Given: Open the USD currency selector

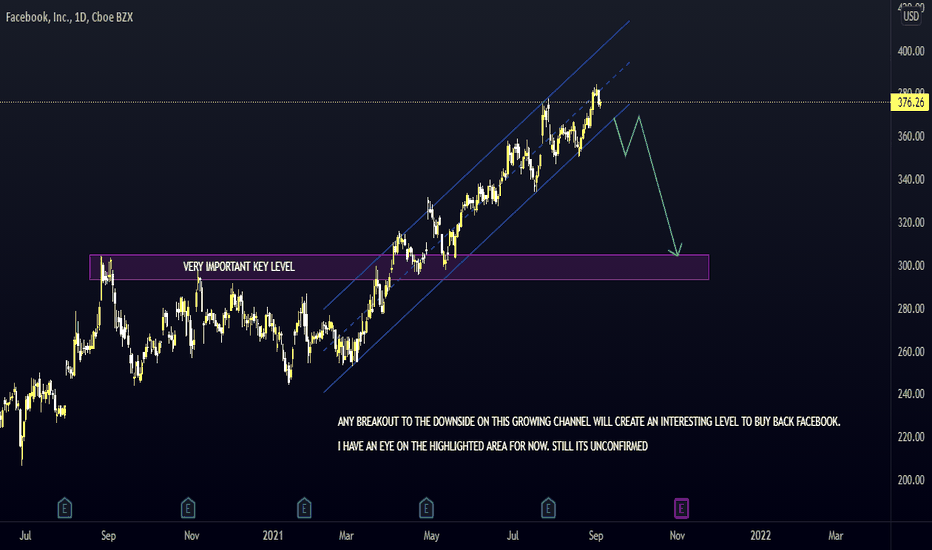Looking at the screenshot, I should click(911, 16).
